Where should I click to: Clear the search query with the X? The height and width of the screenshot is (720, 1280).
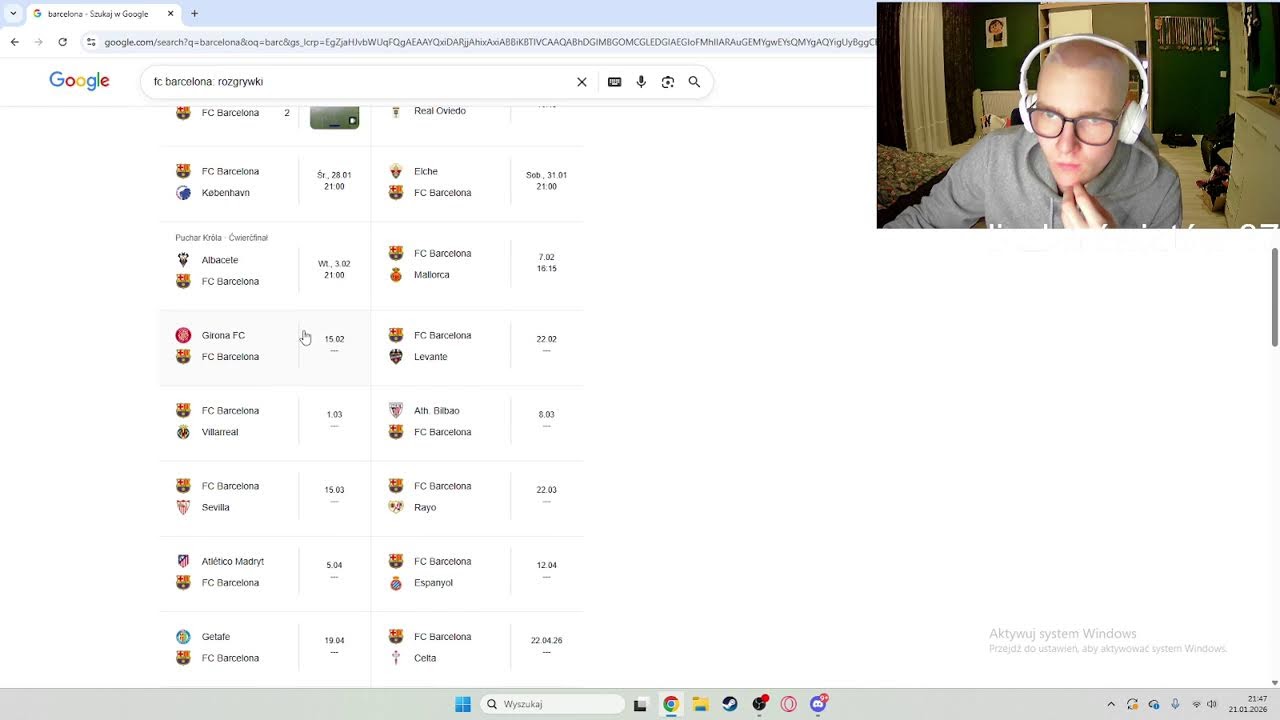tap(582, 82)
